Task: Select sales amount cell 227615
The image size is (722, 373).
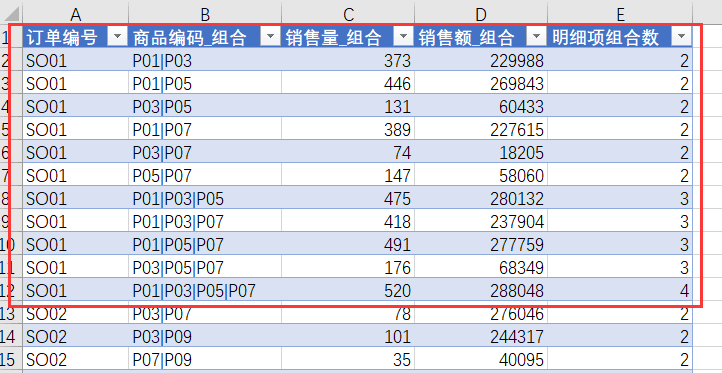Action: click(481, 129)
